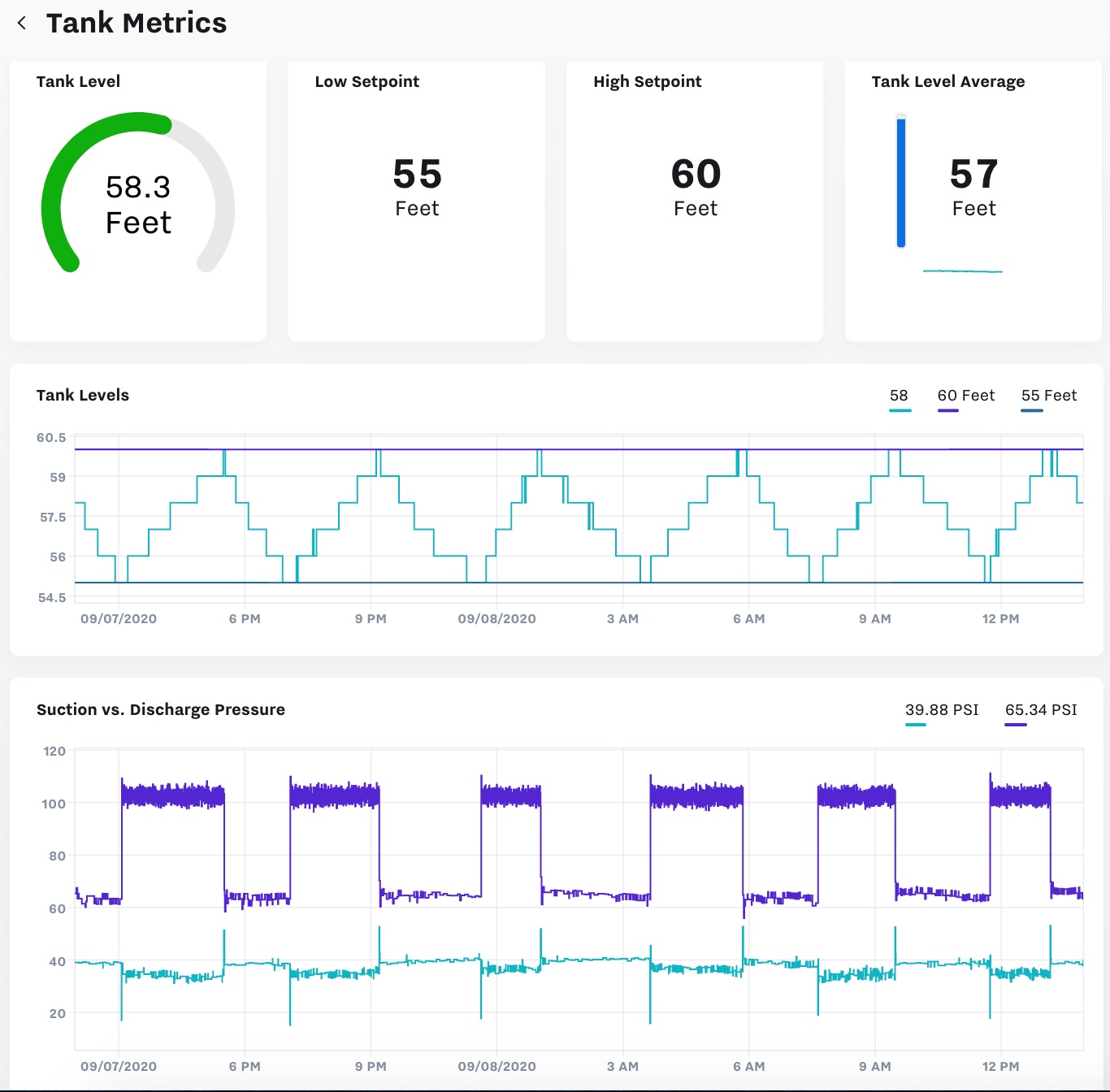Click the 09/08/2020 label on Tank Levels axis
Image resolution: width=1110 pixels, height=1092 pixels.
[496, 619]
